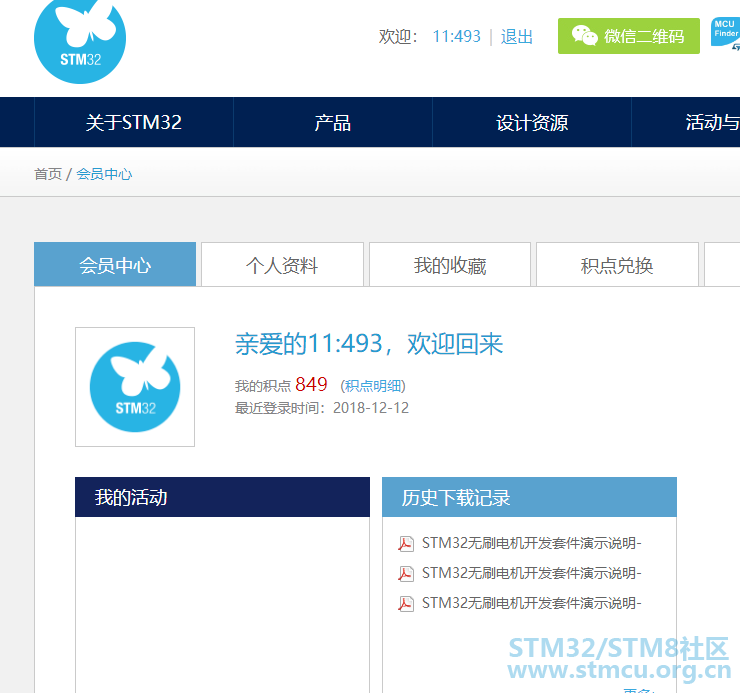This screenshot has width=740, height=693.
Task: Click PDF icon of third download record
Action: 406,603
